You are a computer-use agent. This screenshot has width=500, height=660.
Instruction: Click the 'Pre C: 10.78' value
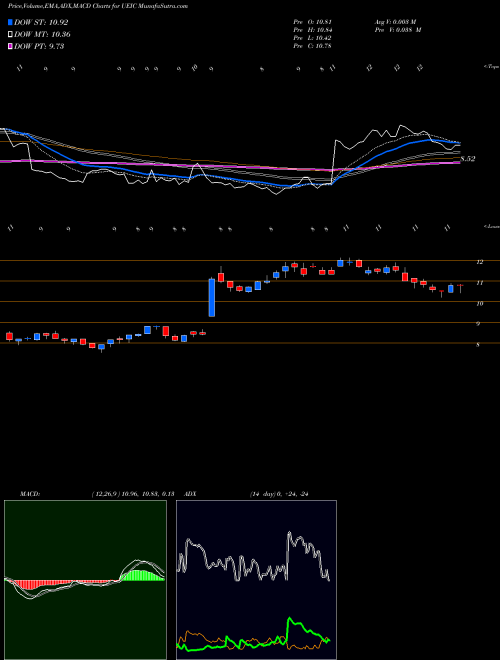point(312,46)
